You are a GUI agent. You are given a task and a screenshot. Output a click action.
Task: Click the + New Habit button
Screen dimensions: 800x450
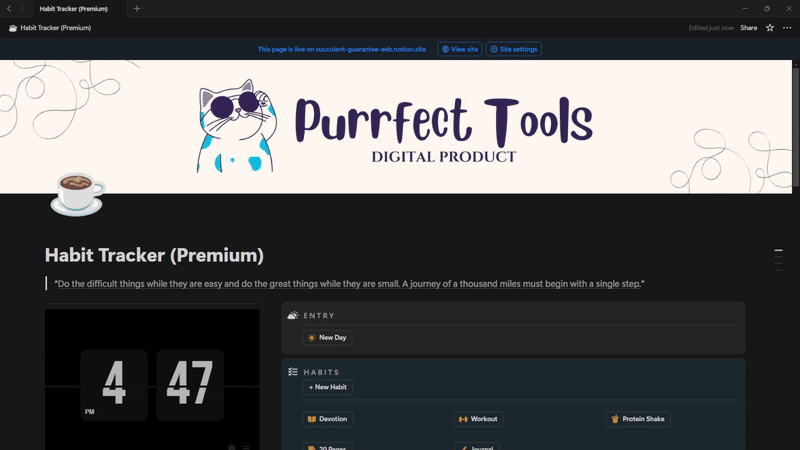click(x=328, y=387)
